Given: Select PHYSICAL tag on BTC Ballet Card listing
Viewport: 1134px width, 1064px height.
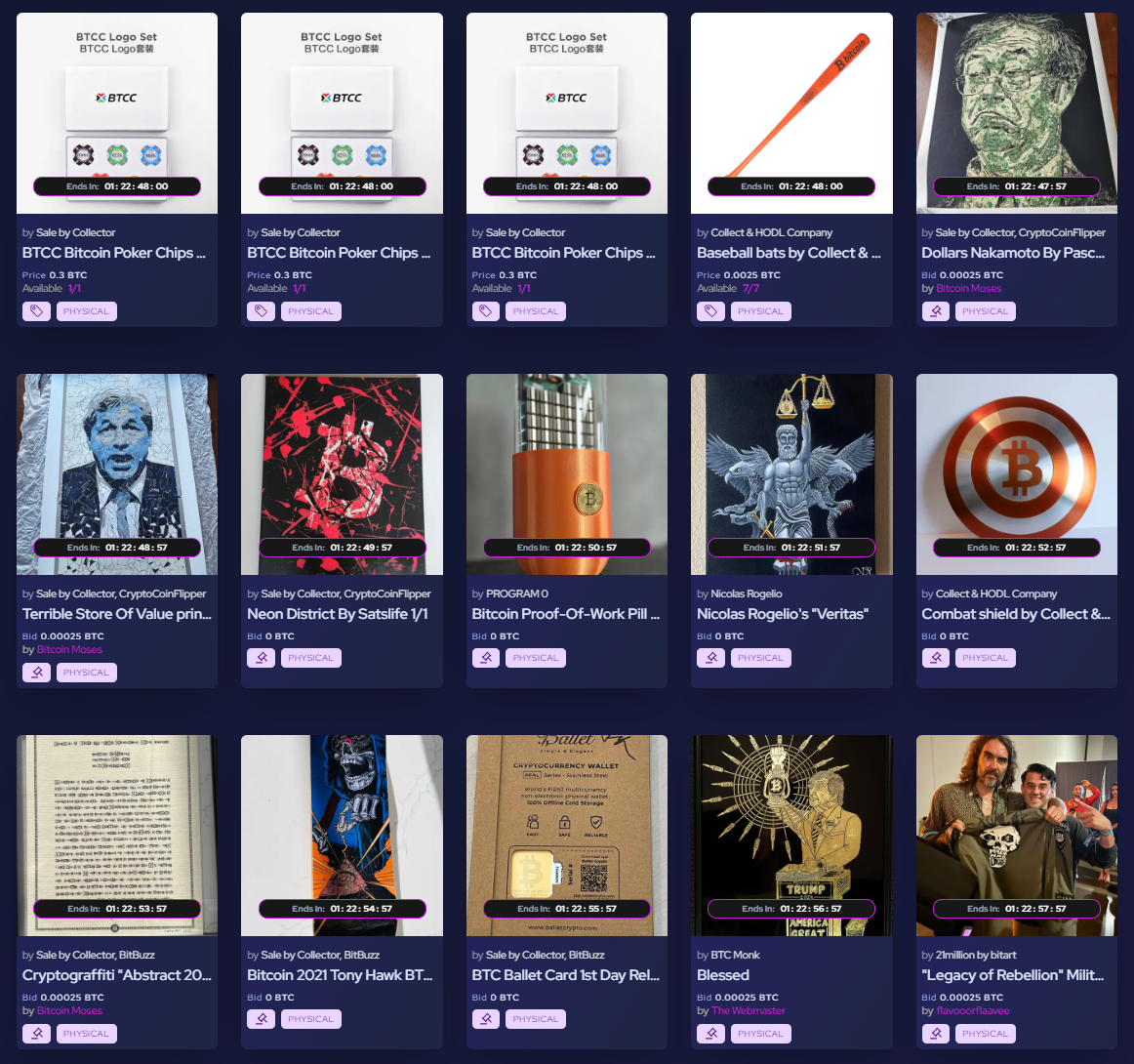Looking at the screenshot, I should (x=535, y=1018).
